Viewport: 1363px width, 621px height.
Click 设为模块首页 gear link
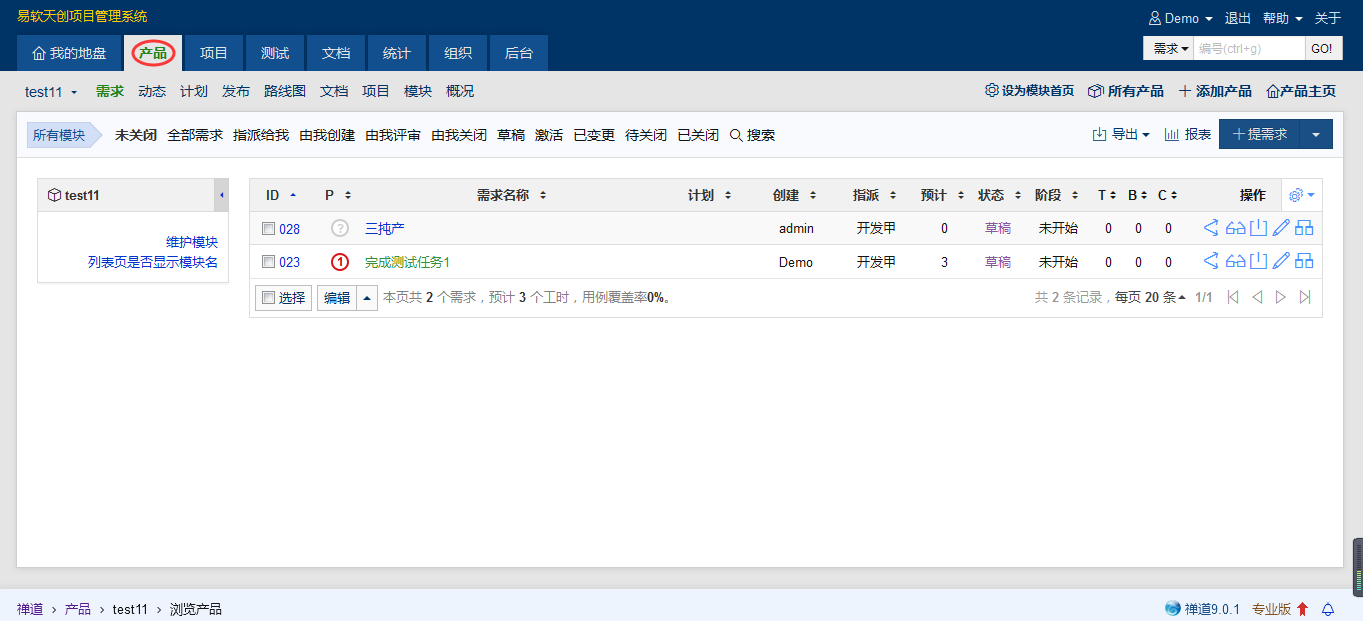coord(1030,91)
